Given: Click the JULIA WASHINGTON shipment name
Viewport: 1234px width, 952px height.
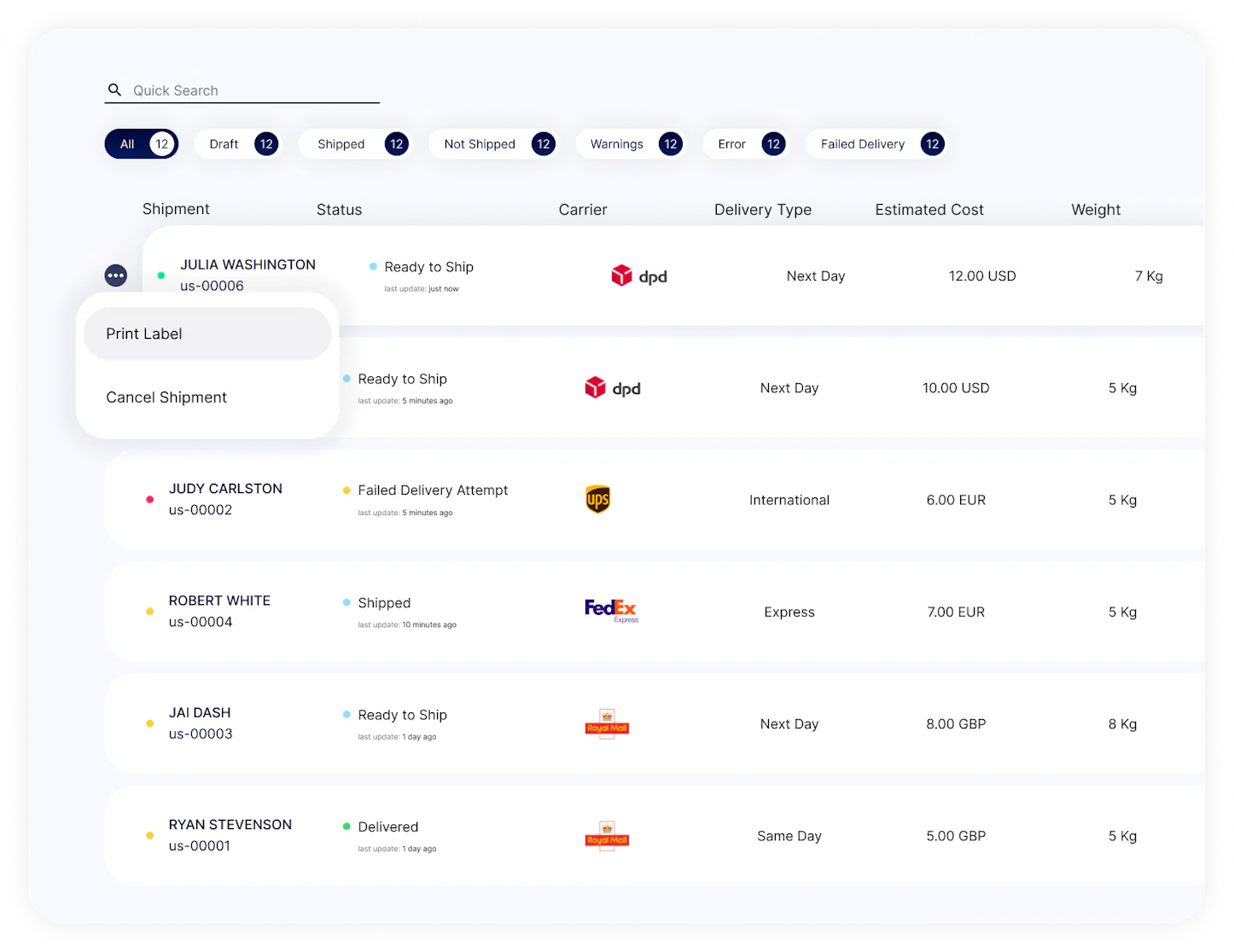Looking at the screenshot, I should pyautogui.click(x=247, y=264).
